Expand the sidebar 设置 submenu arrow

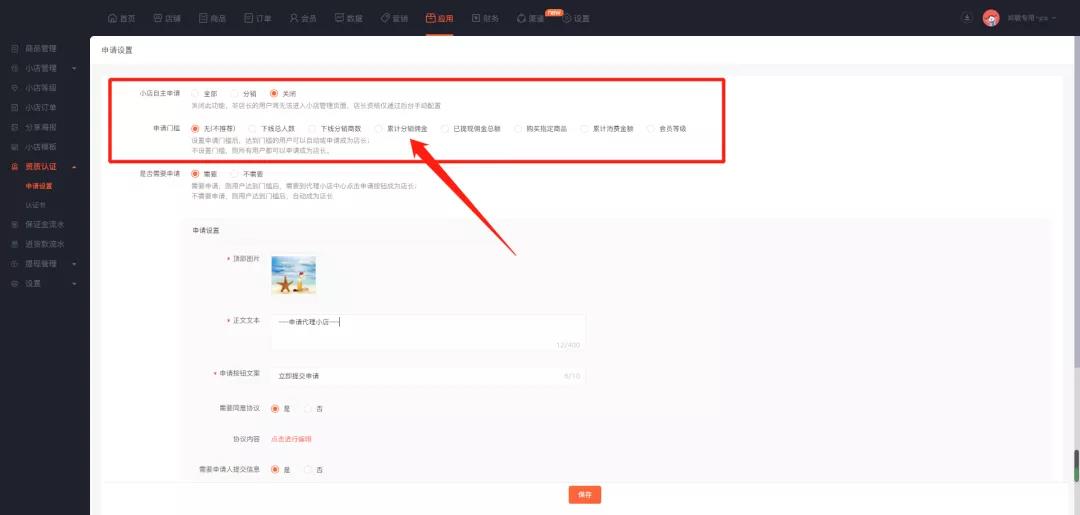pyautogui.click(x=74, y=284)
